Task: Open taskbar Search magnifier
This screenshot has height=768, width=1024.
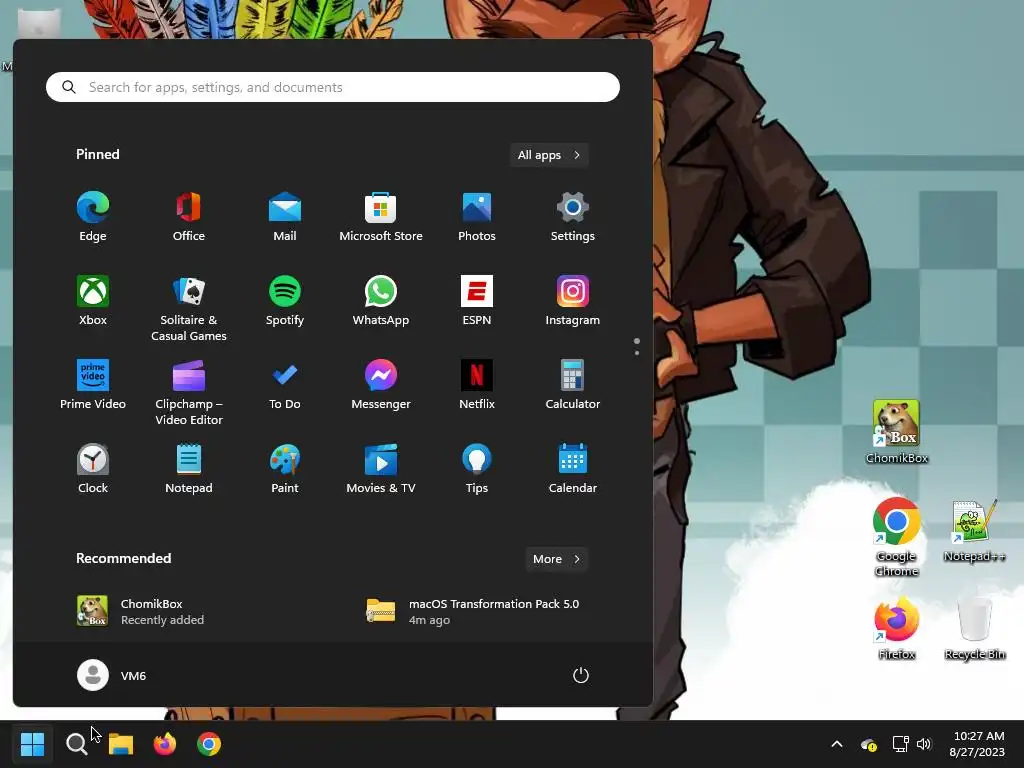Action: pyautogui.click(x=76, y=744)
